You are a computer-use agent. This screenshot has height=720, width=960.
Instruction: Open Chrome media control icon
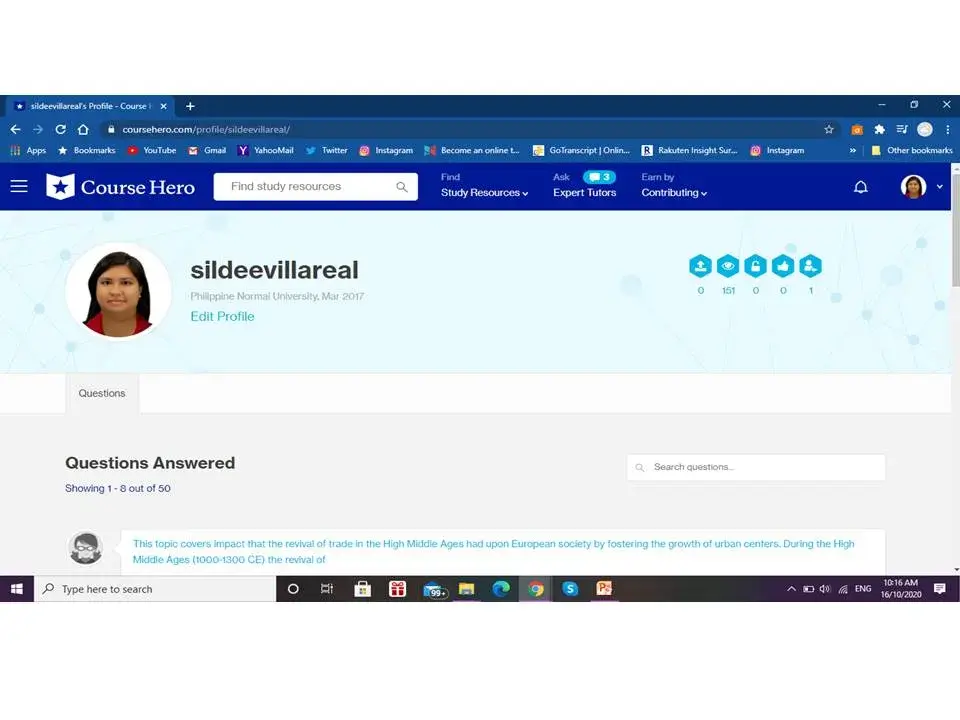(902, 129)
